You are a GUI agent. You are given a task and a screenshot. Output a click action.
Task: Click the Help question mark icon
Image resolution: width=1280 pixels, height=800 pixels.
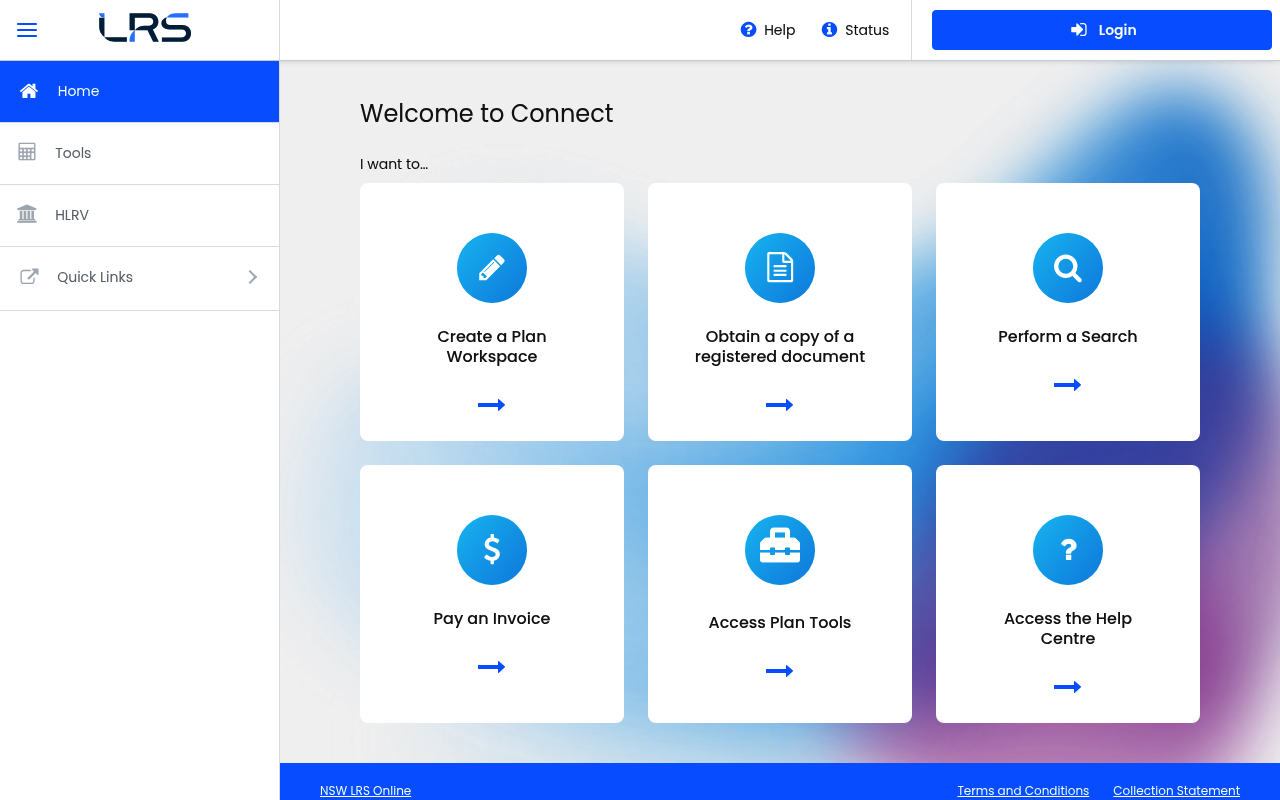coord(748,30)
